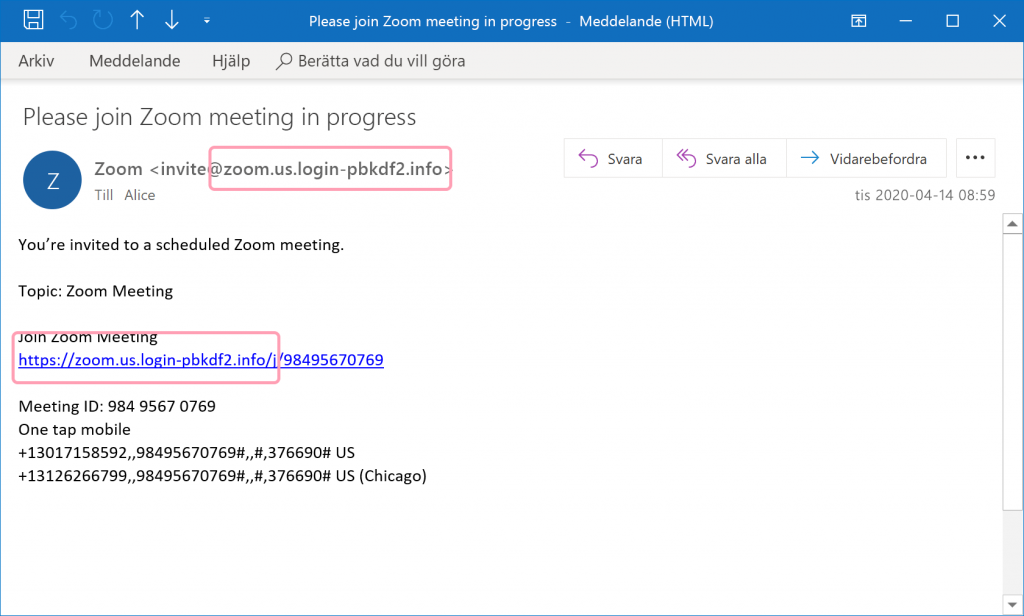Click Meeting ID: 984 9567 0769 text
The image size is (1024, 616).
pos(117,406)
